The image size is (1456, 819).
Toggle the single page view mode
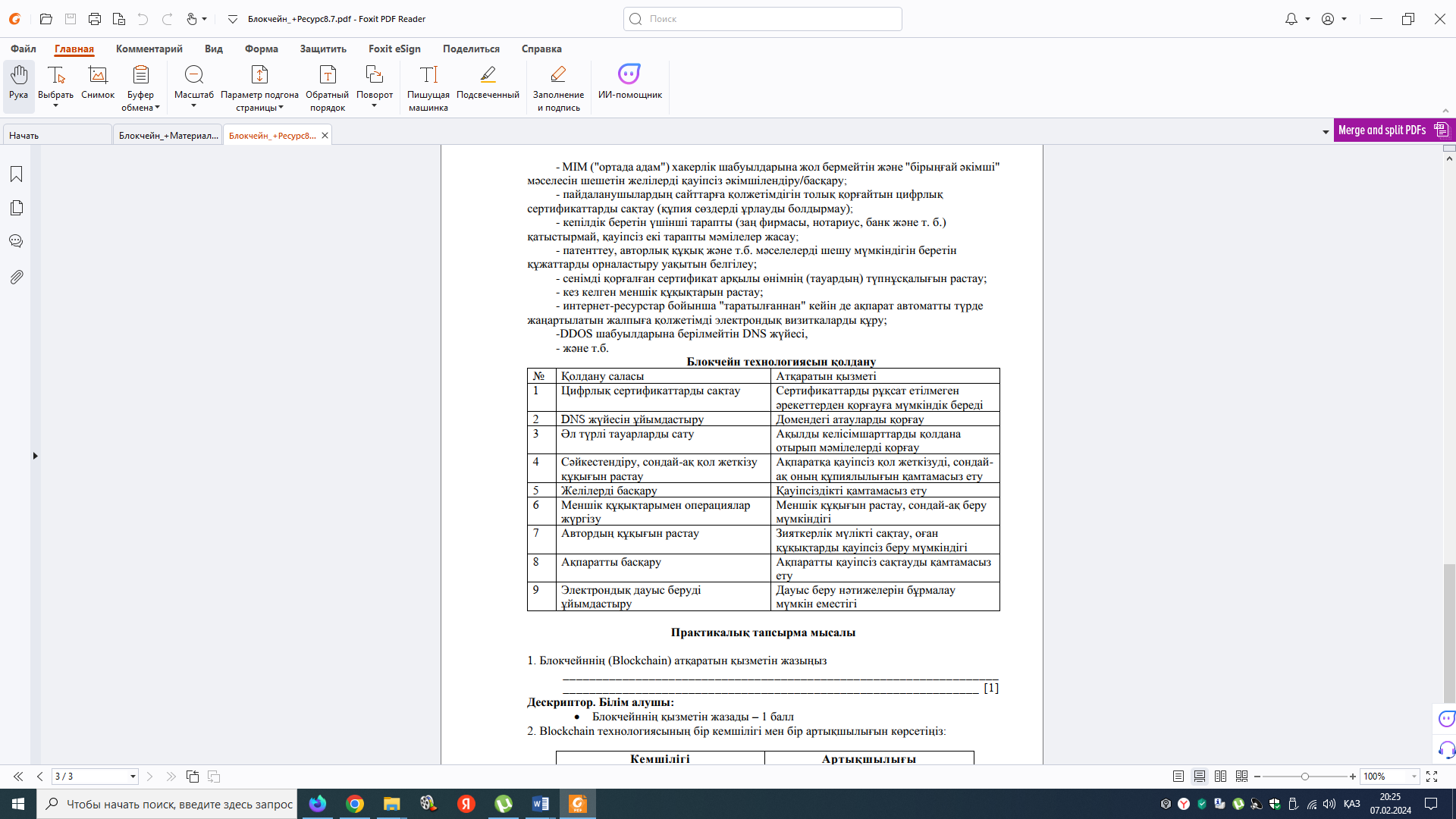click(x=1178, y=777)
